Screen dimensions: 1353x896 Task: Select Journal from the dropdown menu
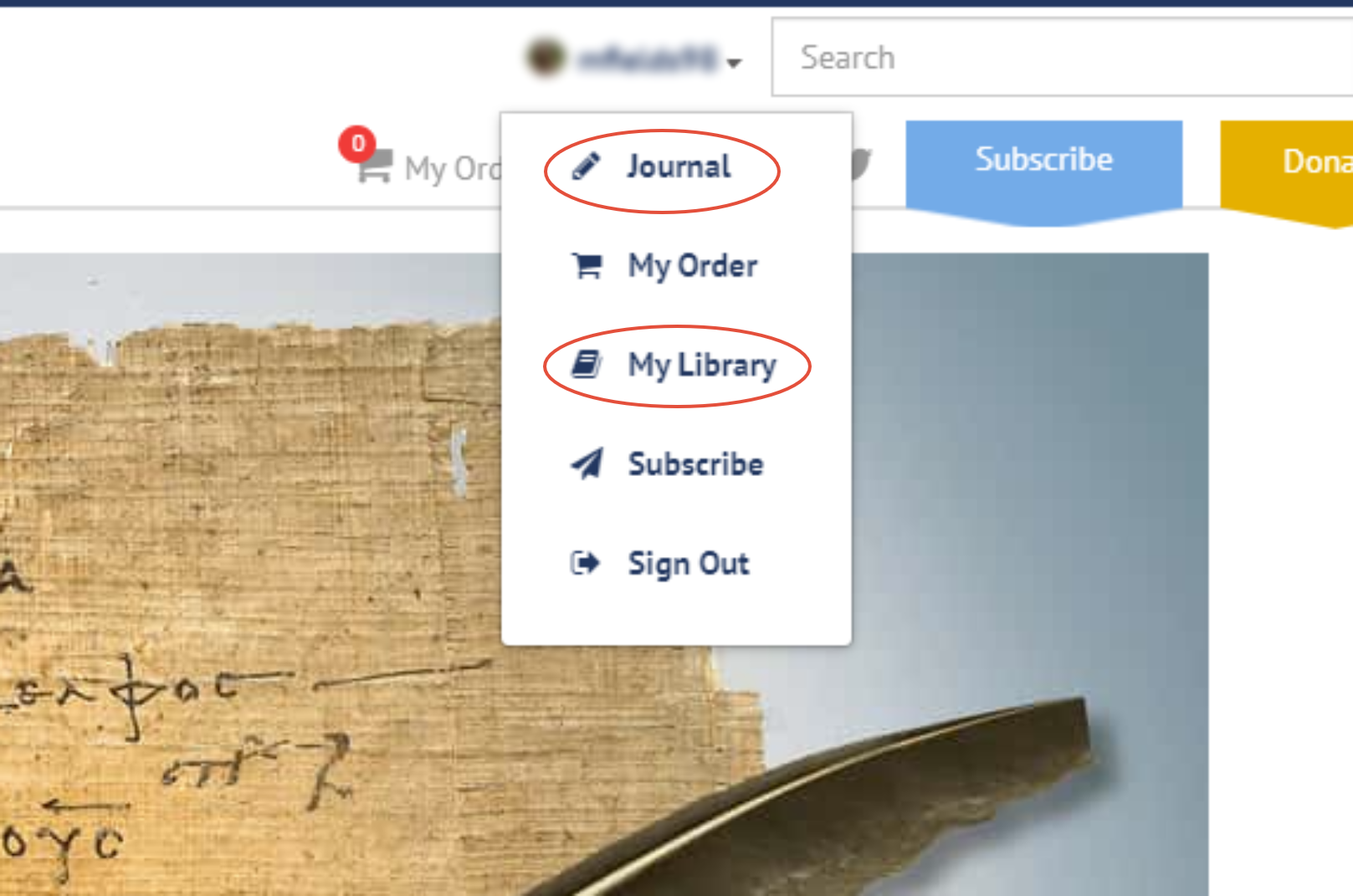click(679, 166)
